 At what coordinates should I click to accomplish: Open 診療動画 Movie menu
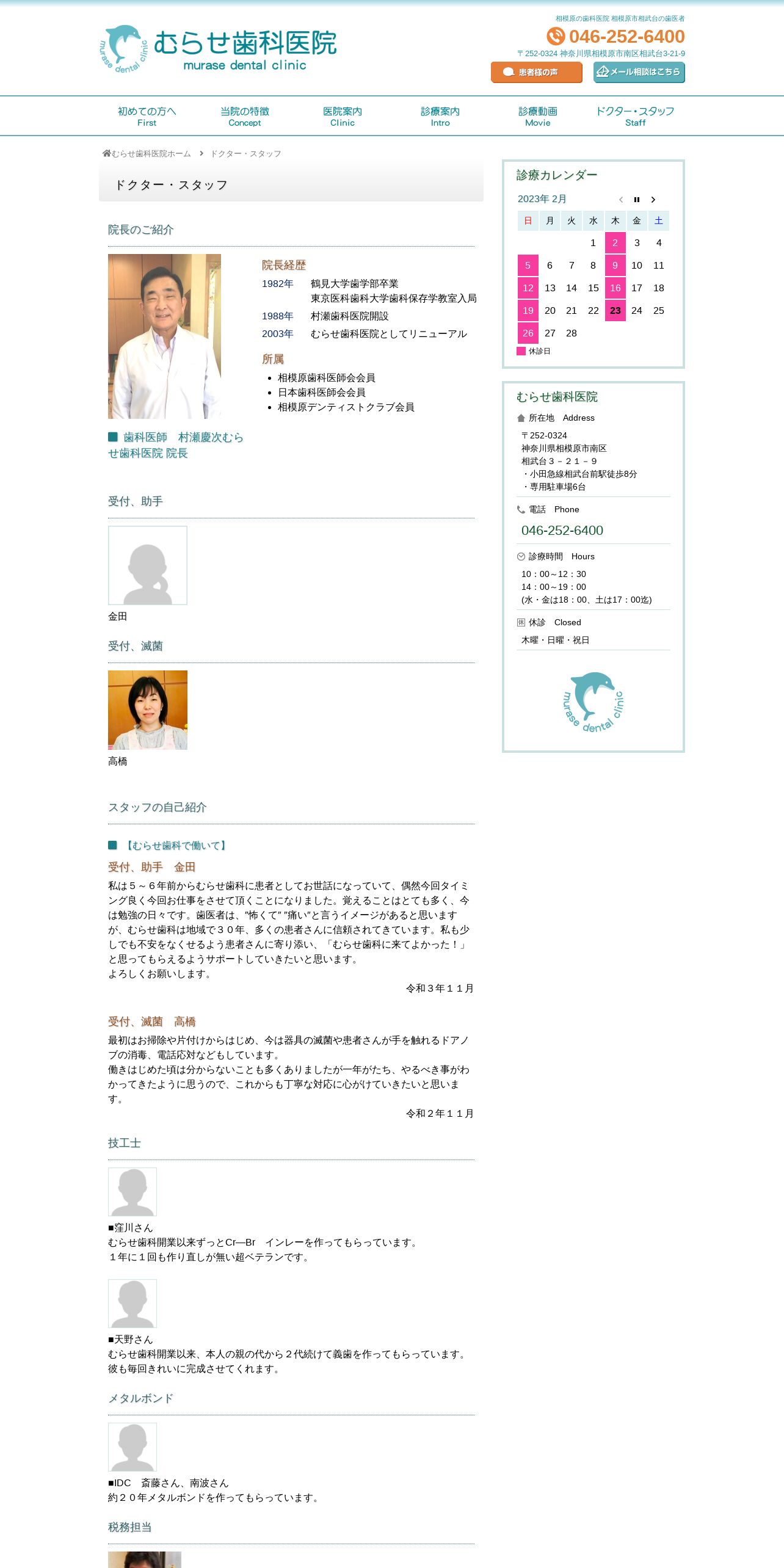coord(538,116)
